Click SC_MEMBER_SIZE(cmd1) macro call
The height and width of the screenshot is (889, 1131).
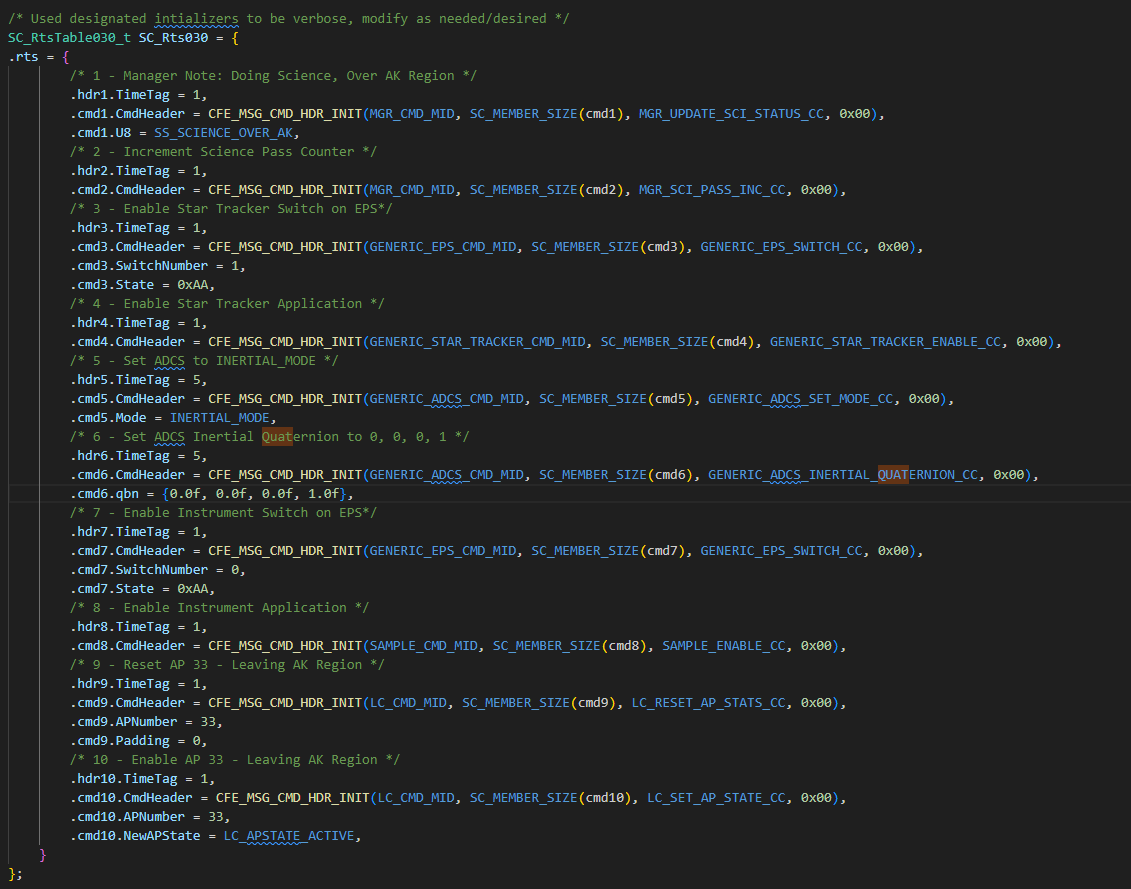[x=547, y=114]
